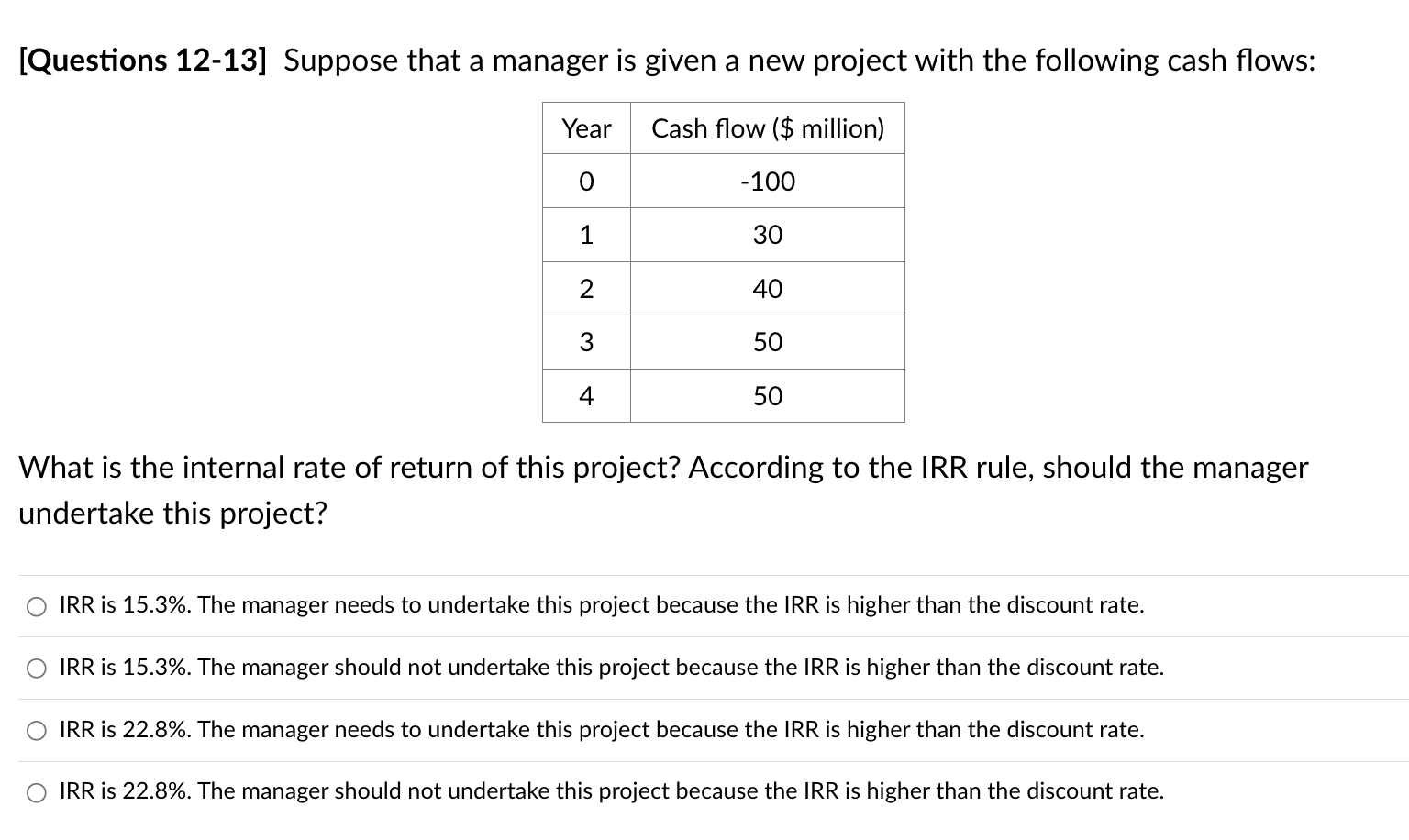
Task: Select Year 4 row's value 50
Action: [768, 395]
